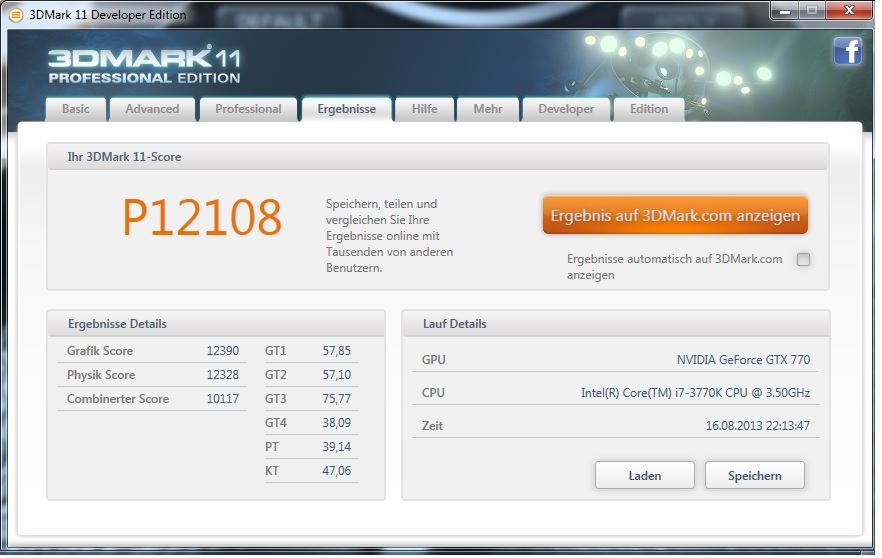This screenshot has width=882, height=558.
Task: Open the Facebook share icon
Action: point(848,51)
